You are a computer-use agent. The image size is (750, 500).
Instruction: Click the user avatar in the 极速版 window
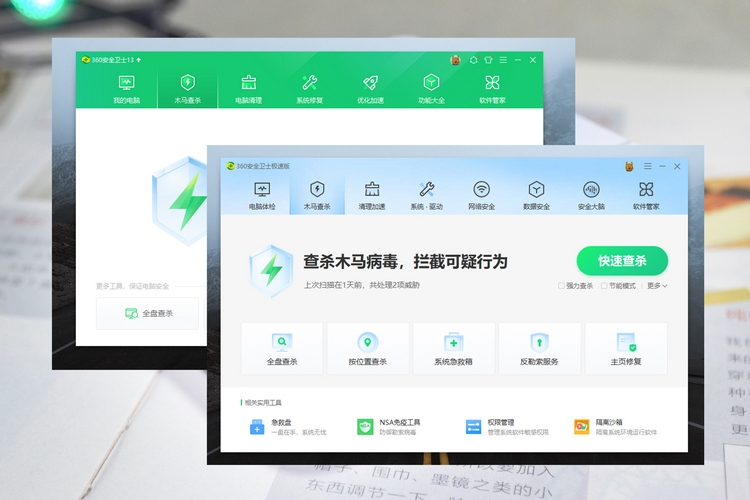[x=629, y=166]
